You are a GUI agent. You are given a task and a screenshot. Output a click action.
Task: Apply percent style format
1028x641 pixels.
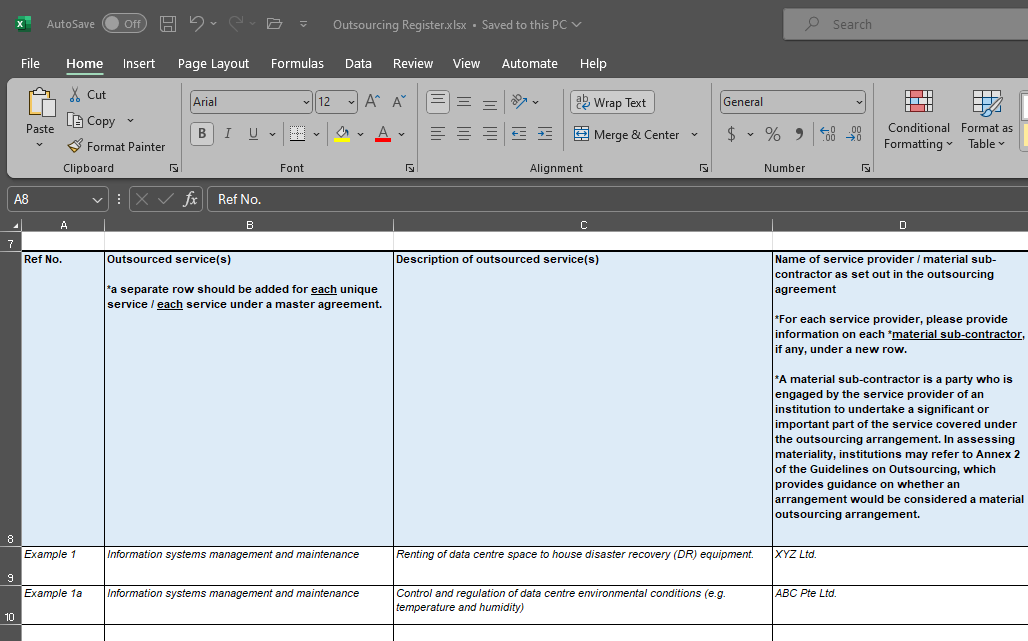773,134
